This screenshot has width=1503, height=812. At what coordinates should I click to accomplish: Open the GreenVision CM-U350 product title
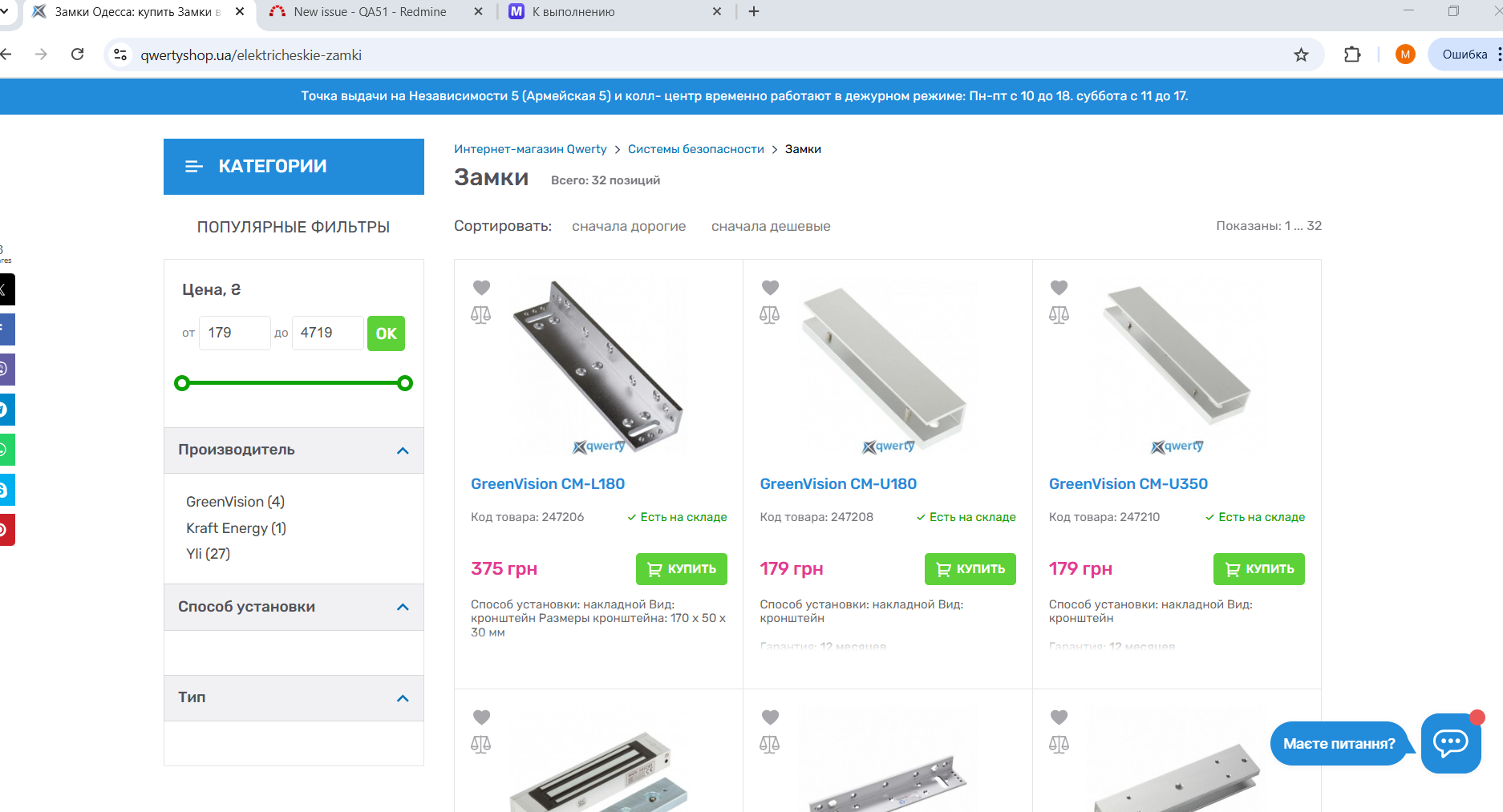(x=1128, y=484)
